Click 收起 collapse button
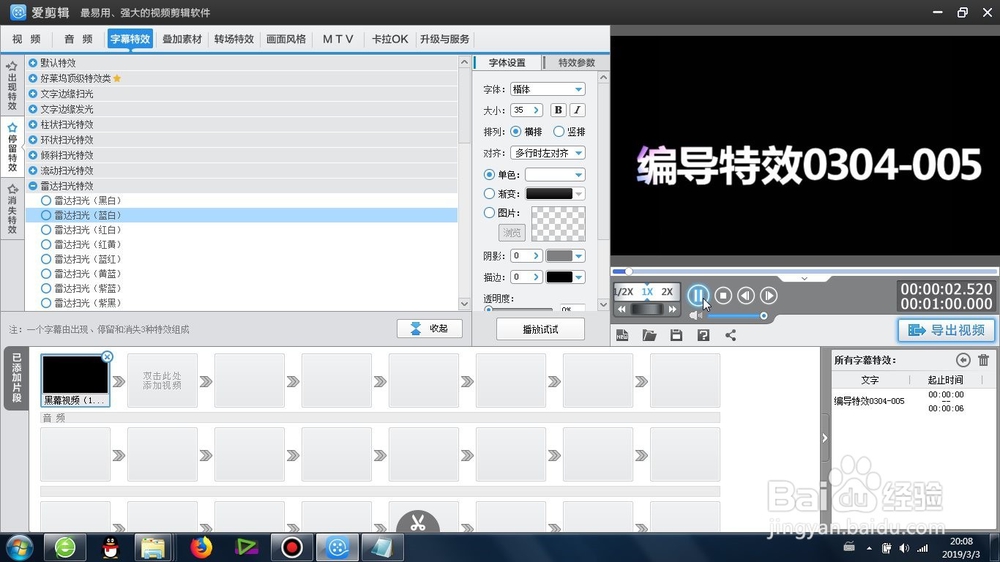The height and width of the screenshot is (562, 1000). [429, 329]
